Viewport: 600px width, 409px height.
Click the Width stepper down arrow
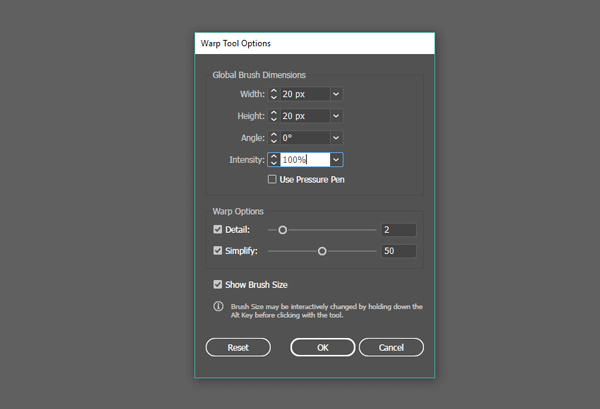pyautogui.click(x=274, y=97)
